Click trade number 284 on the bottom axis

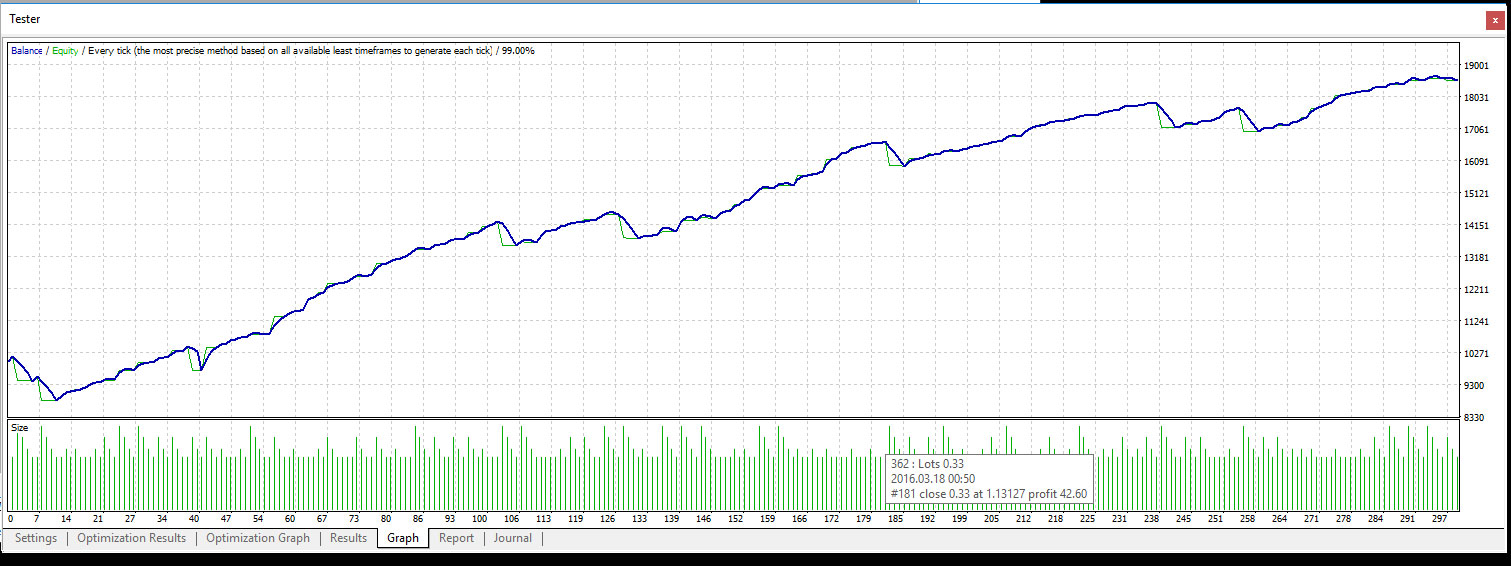tap(1375, 519)
